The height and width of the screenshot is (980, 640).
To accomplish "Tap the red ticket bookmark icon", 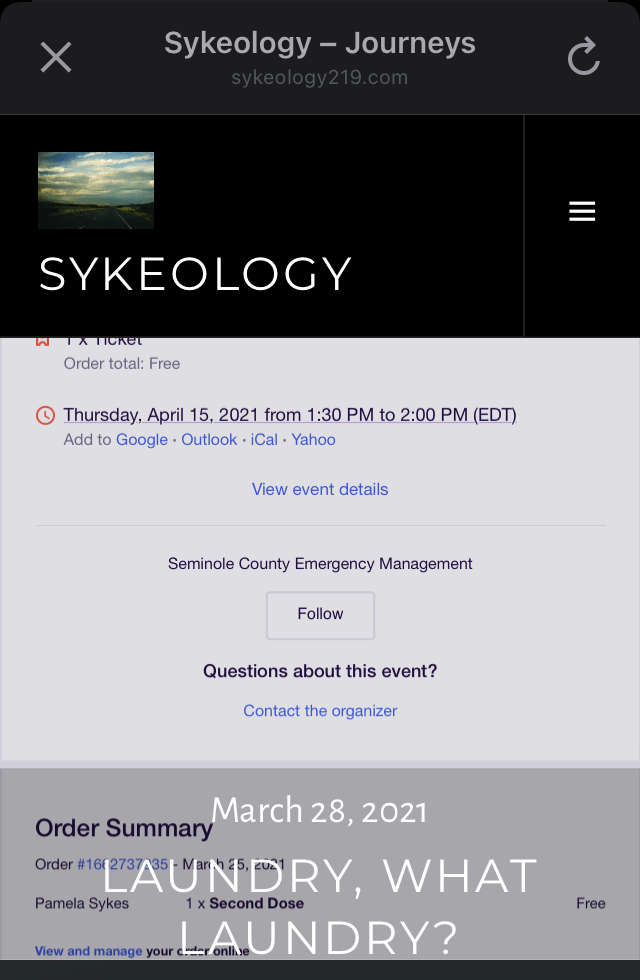I will [44, 341].
